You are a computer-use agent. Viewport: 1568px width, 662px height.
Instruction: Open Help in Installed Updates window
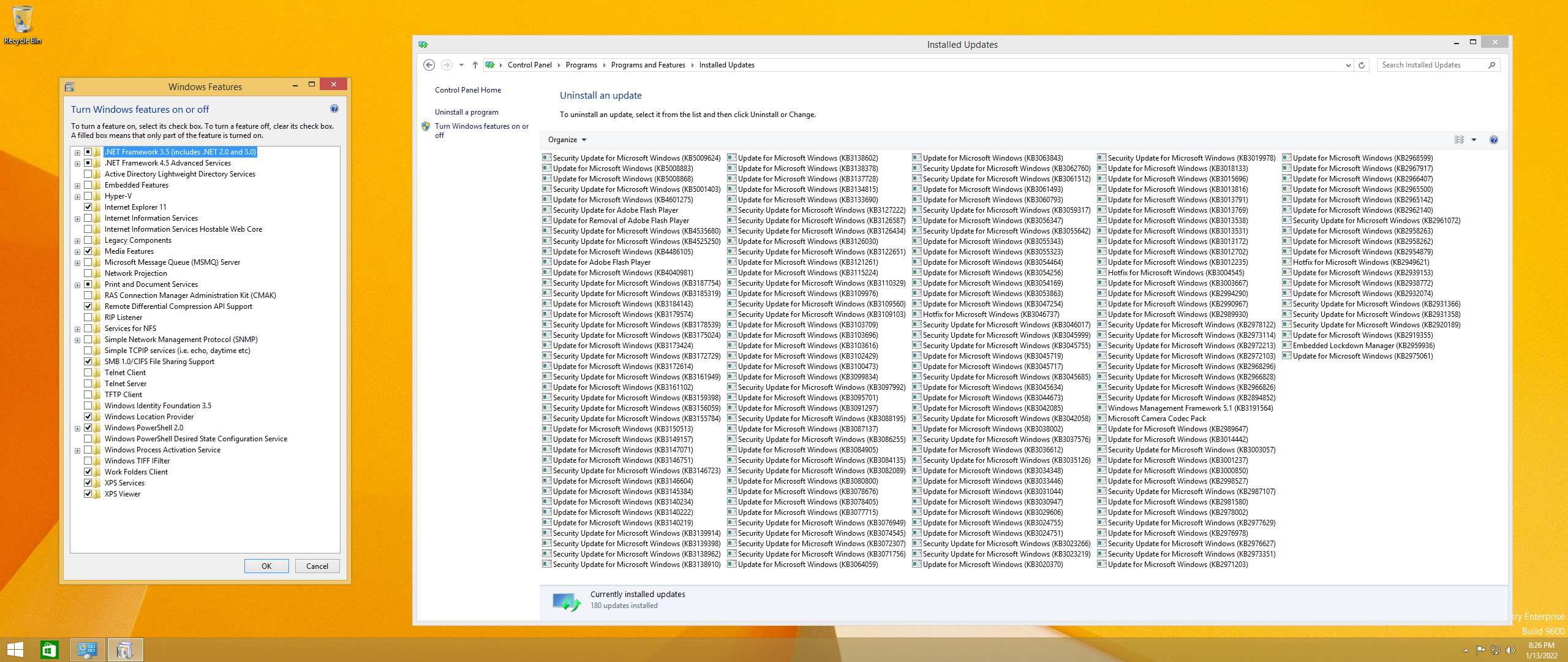[1494, 140]
